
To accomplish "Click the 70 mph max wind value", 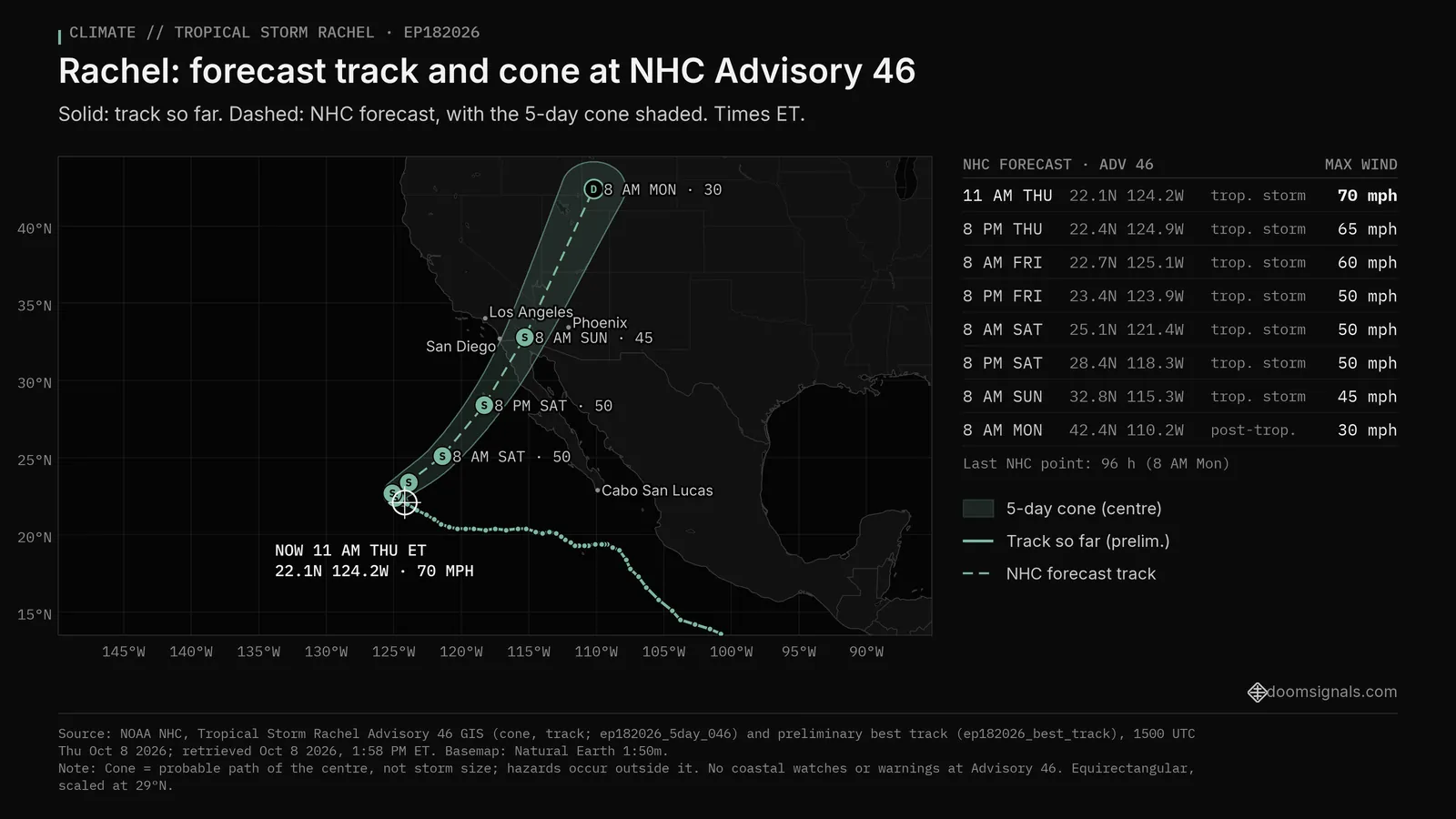I will tap(1367, 196).
